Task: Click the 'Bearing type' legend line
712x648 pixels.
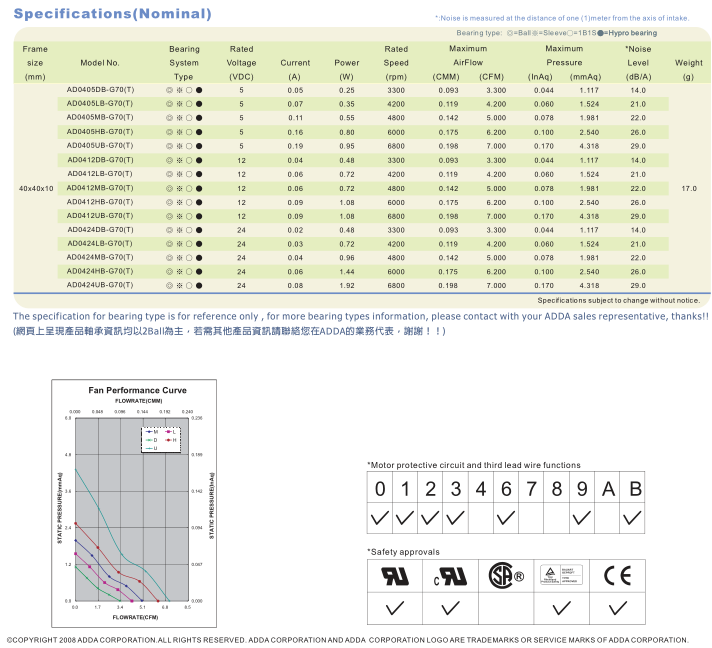Action: point(557,33)
